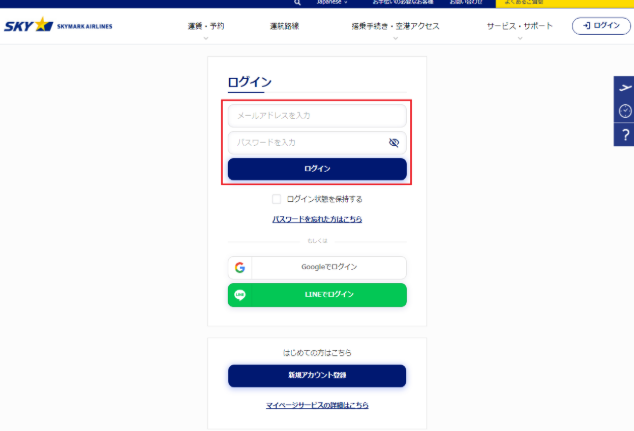The image size is (634, 431).
Task: Open the clock side panel icon
Action: click(x=625, y=111)
